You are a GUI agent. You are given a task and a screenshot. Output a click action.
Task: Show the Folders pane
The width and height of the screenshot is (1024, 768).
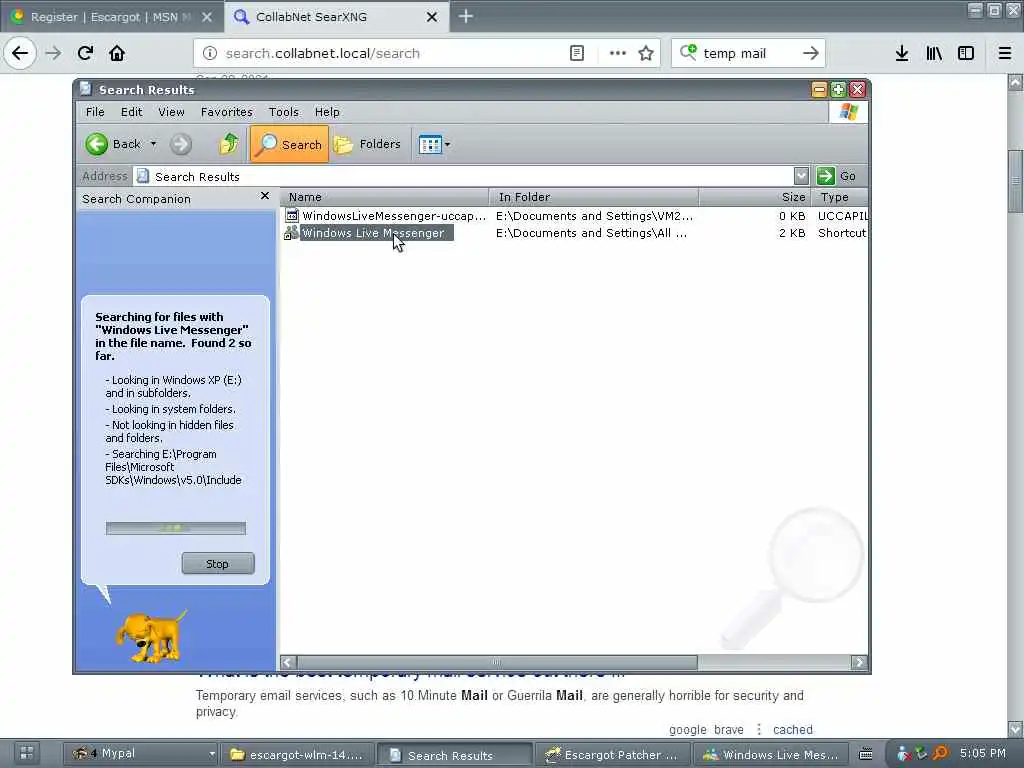[368, 144]
